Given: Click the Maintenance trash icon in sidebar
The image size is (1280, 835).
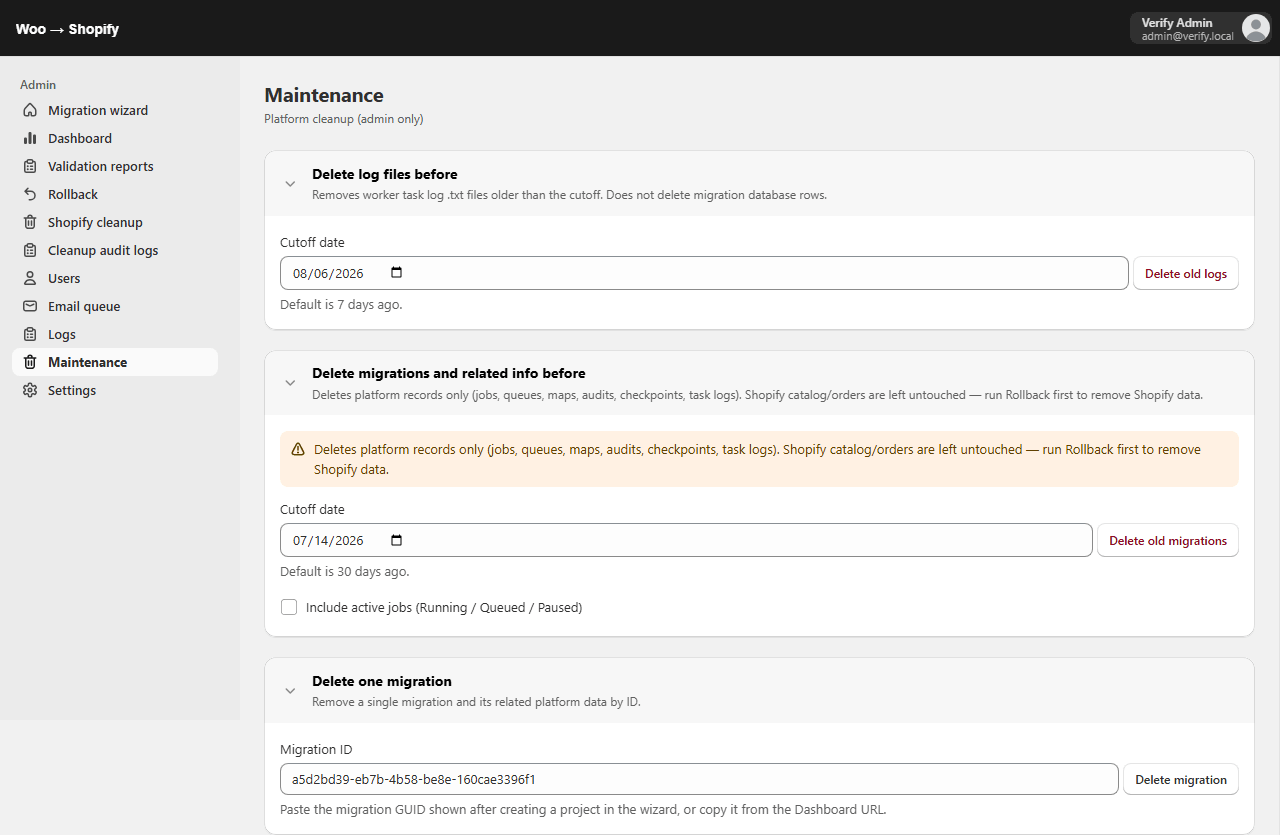Looking at the screenshot, I should [x=30, y=363].
